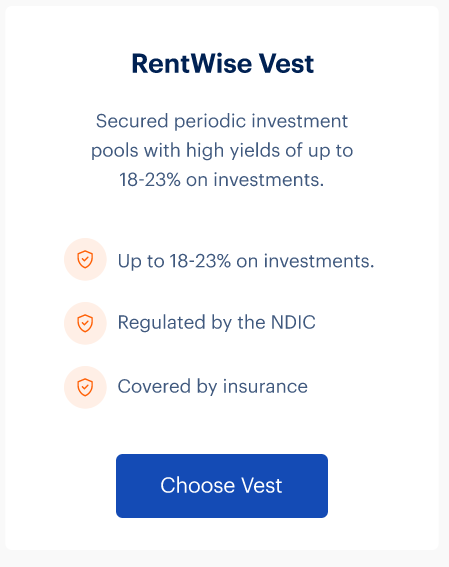Click the word "Vest" in the card heading
Viewport: 449px width, 567px height.
click(286, 64)
